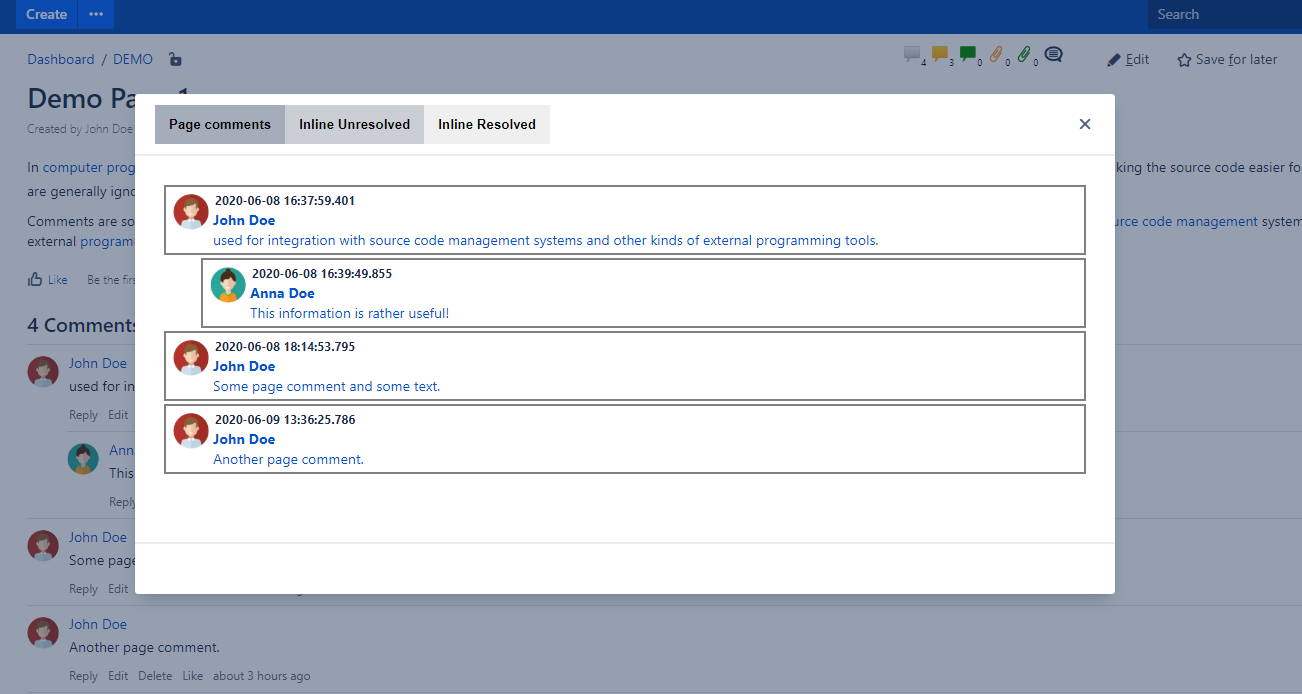This screenshot has width=1302, height=694.
Task: Select the Inline Unresolved tab
Action: (354, 124)
